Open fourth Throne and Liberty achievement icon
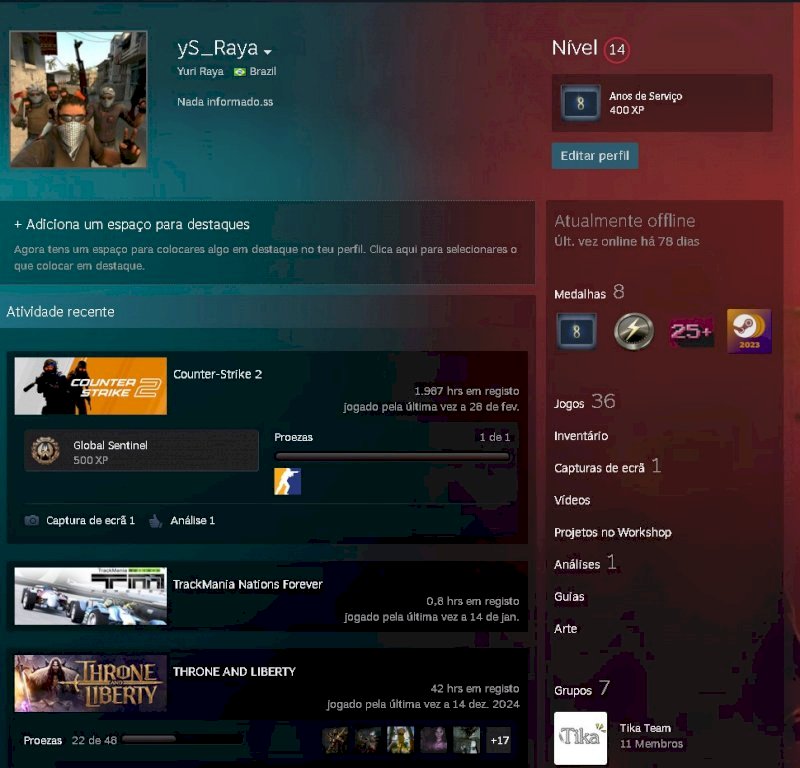 point(434,740)
